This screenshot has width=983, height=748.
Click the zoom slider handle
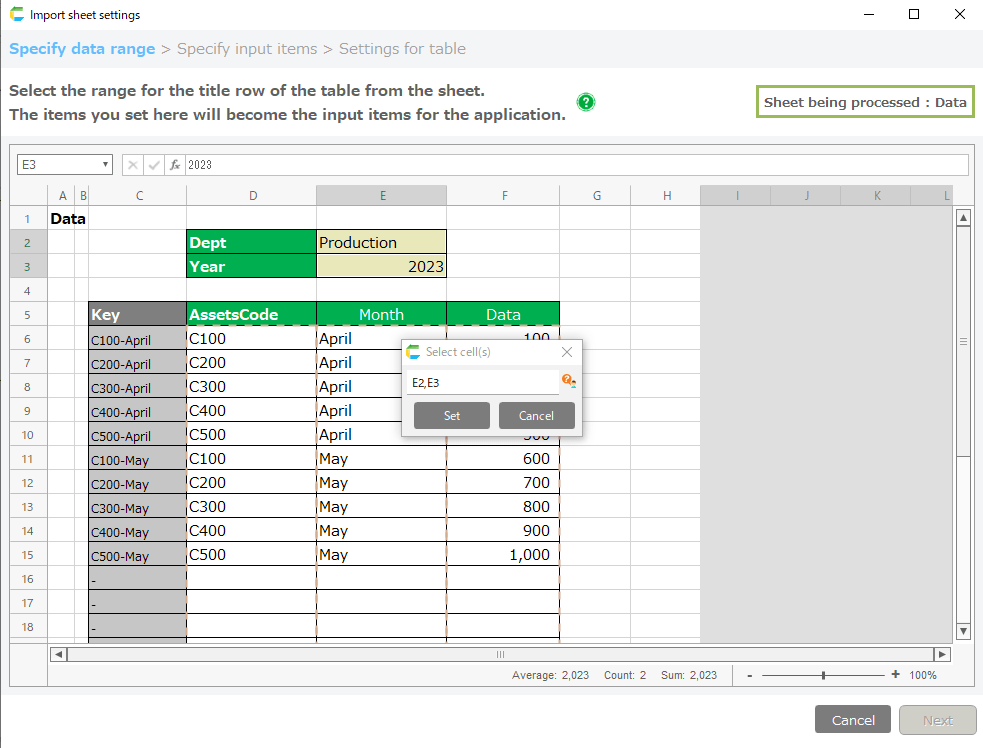pyautogui.click(x=823, y=675)
